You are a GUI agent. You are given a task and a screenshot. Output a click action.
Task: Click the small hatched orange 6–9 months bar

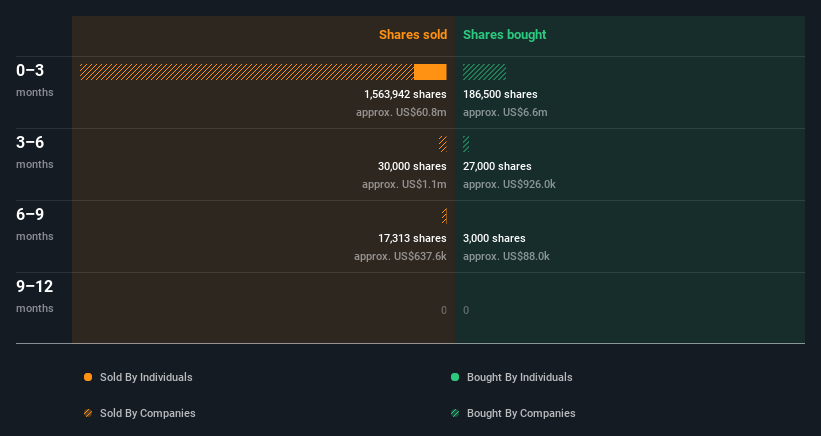click(x=445, y=216)
